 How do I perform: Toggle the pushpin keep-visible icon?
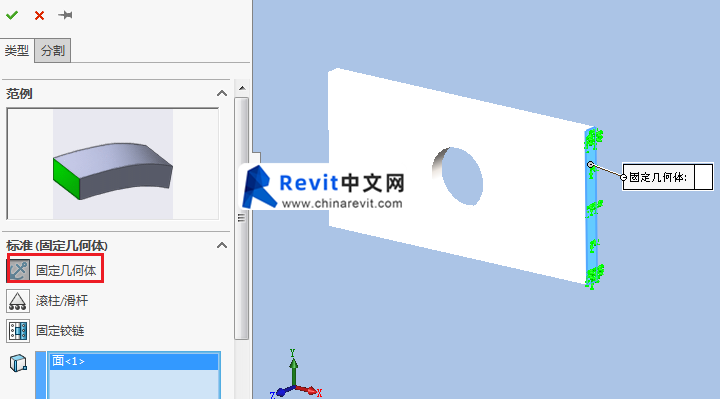click(65, 15)
